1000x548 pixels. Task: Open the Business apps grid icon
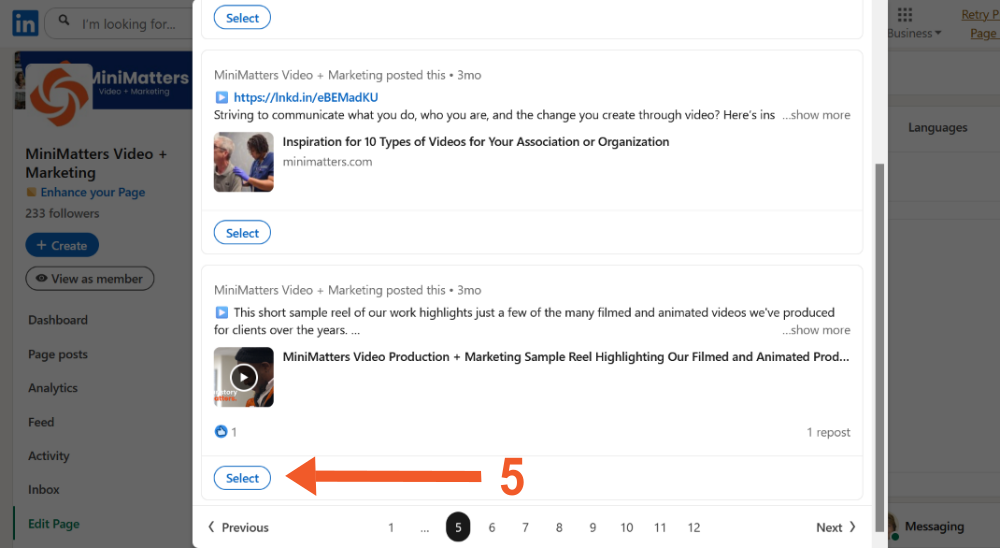pos(904,14)
